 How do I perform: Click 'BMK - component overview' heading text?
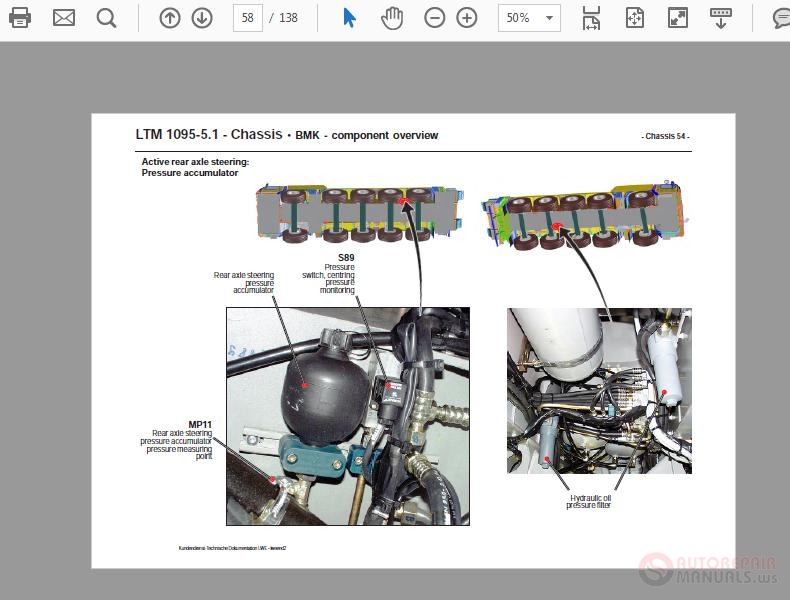pos(366,136)
